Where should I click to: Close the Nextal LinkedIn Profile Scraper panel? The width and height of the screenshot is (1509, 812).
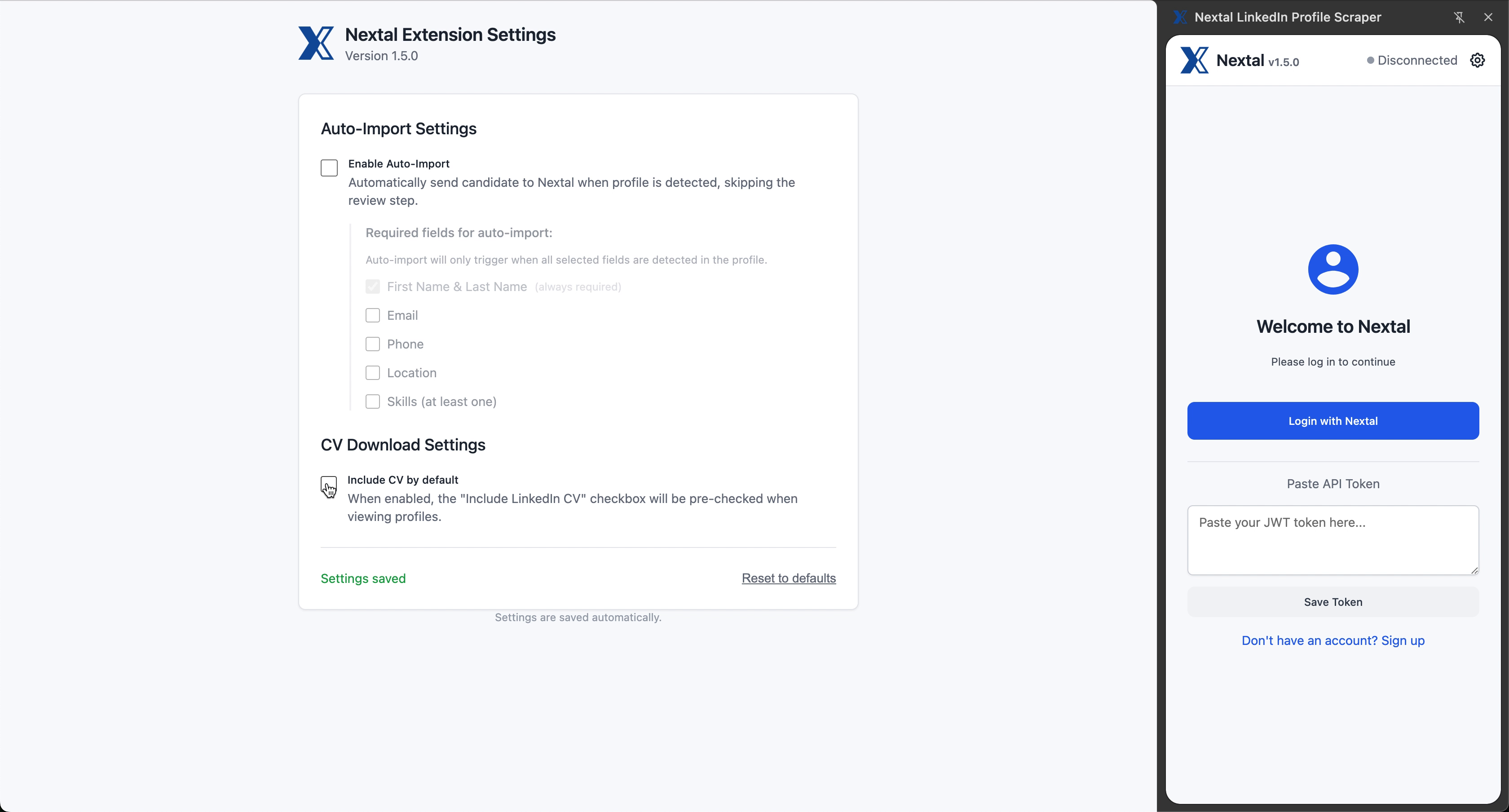tap(1488, 17)
